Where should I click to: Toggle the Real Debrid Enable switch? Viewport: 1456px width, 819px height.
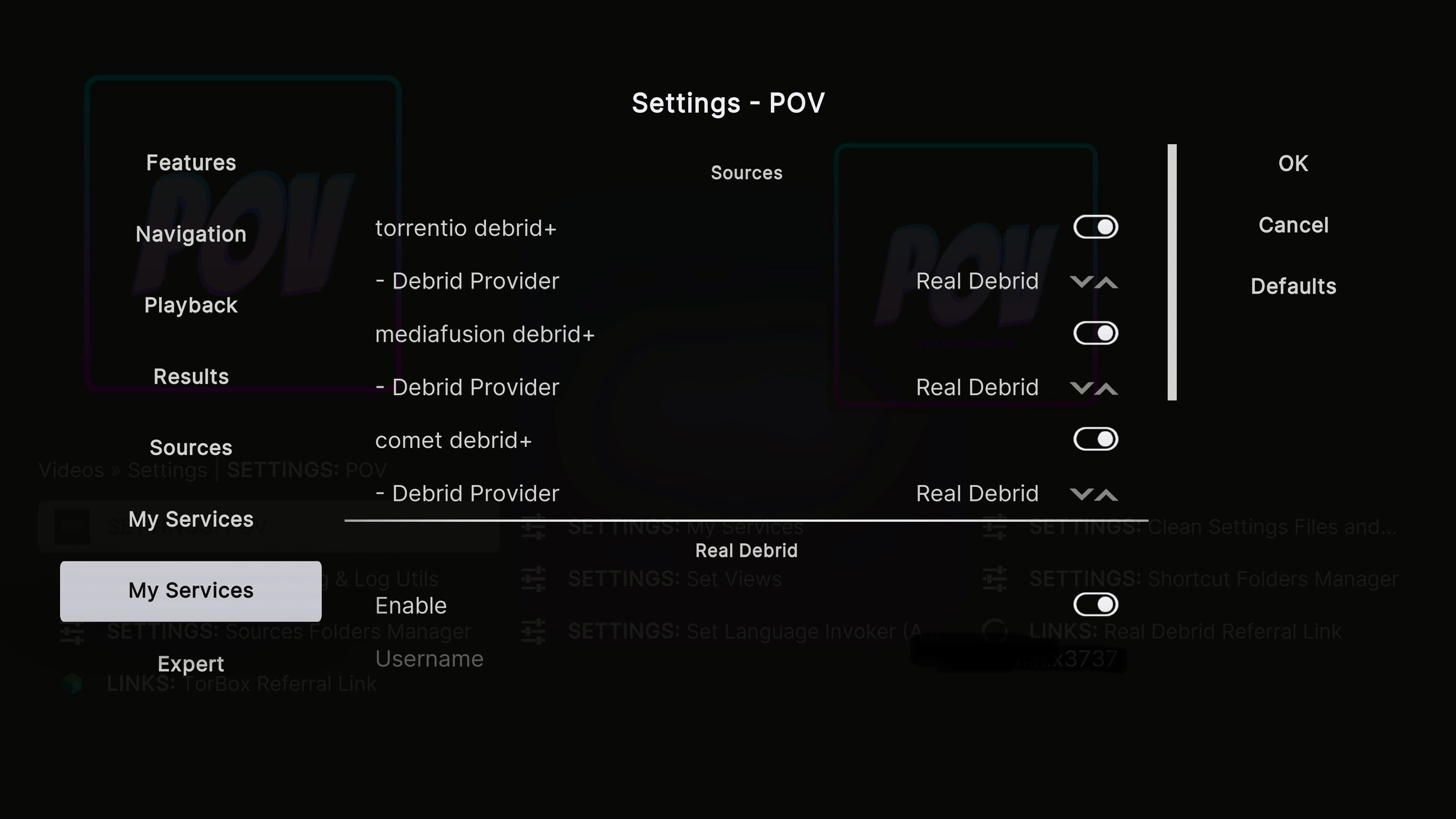click(x=1095, y=605)
